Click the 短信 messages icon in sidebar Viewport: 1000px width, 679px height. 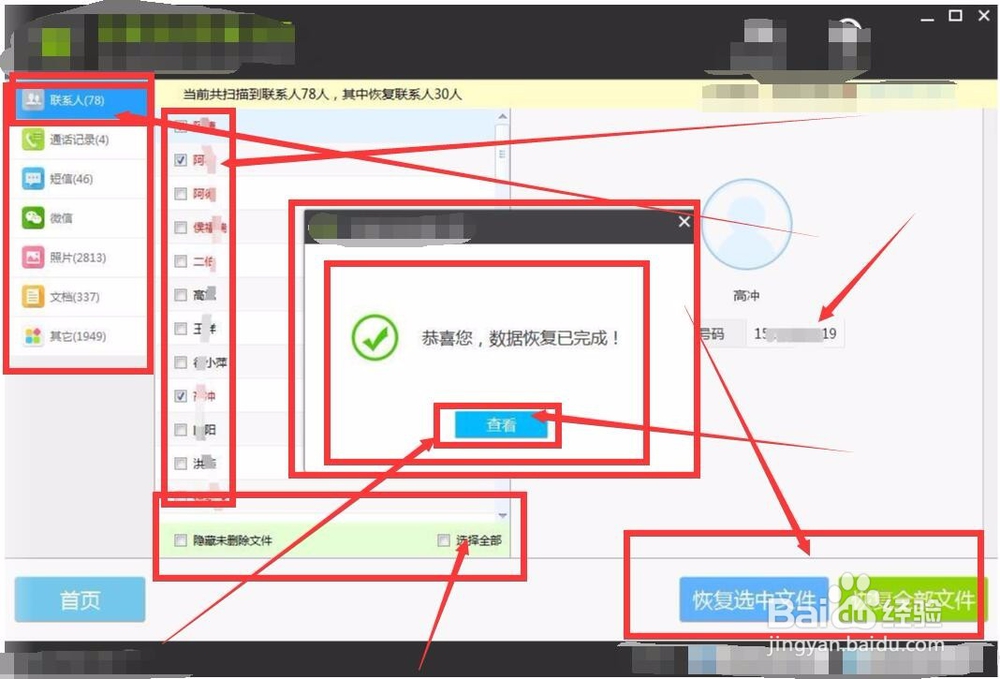[x=33, y=178]
